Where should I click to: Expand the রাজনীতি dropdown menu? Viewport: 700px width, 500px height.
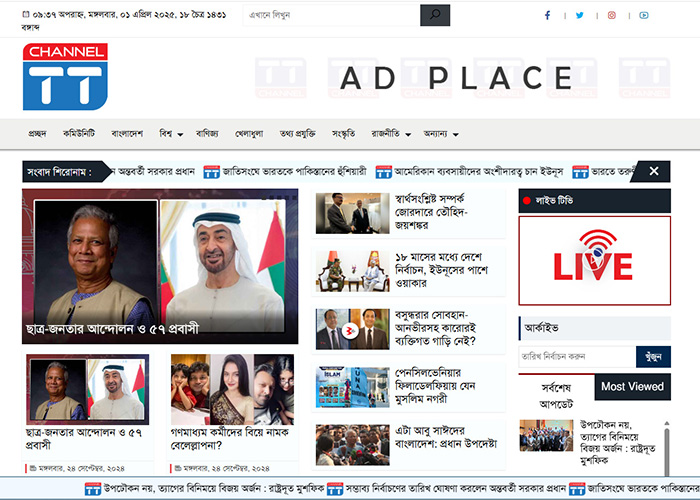click(392, 133)
